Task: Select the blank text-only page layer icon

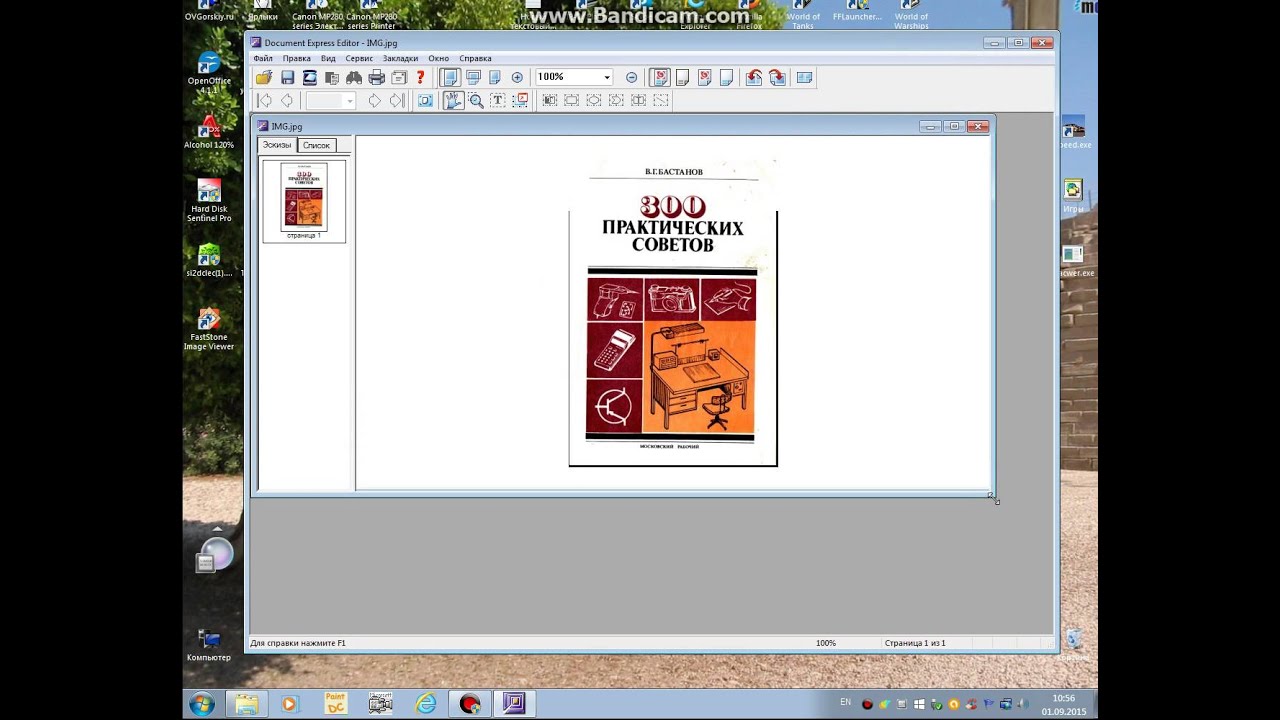Action: point(682,77)
